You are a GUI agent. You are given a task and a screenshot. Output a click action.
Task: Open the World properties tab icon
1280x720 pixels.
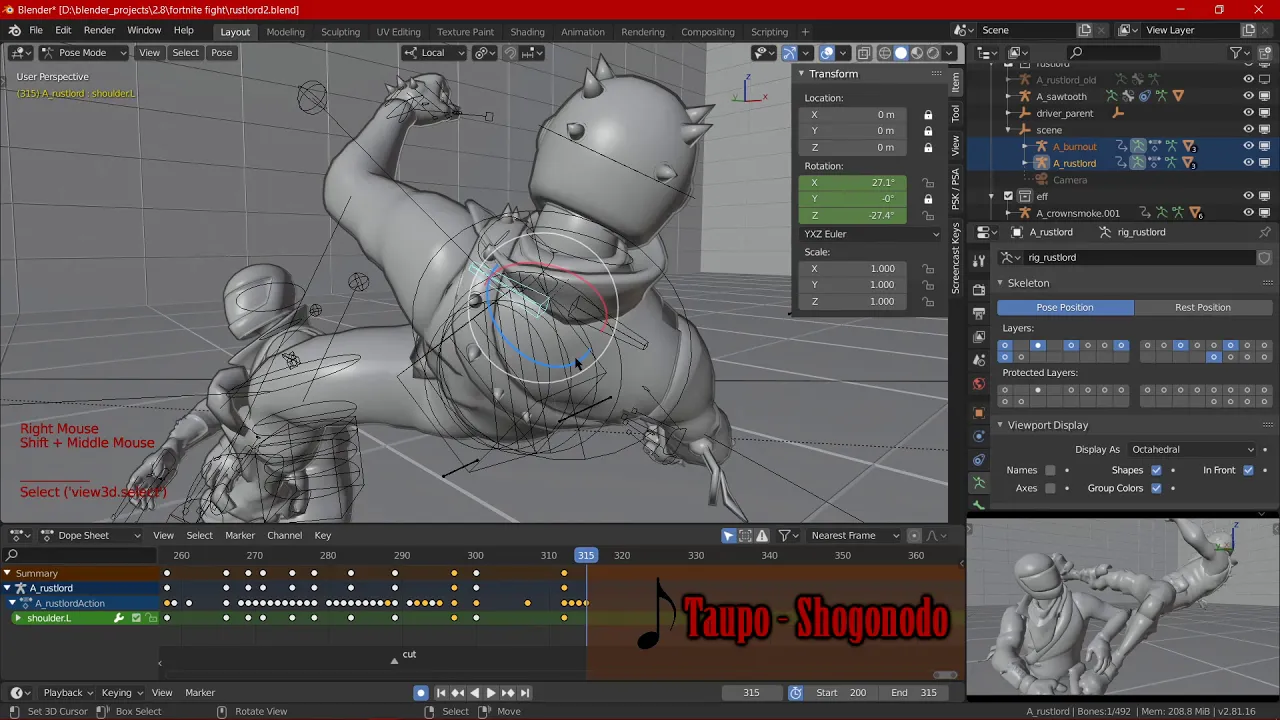[x=979, y=385]
